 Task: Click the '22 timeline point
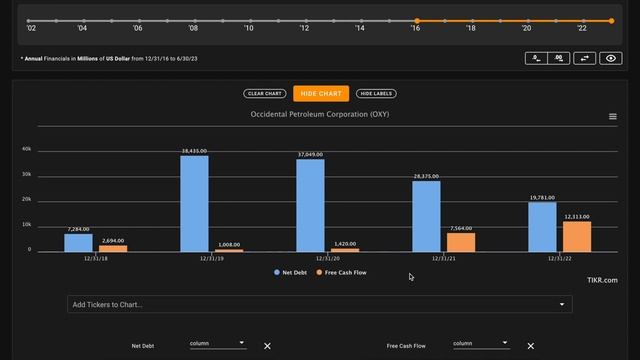(x=583, y=21)
